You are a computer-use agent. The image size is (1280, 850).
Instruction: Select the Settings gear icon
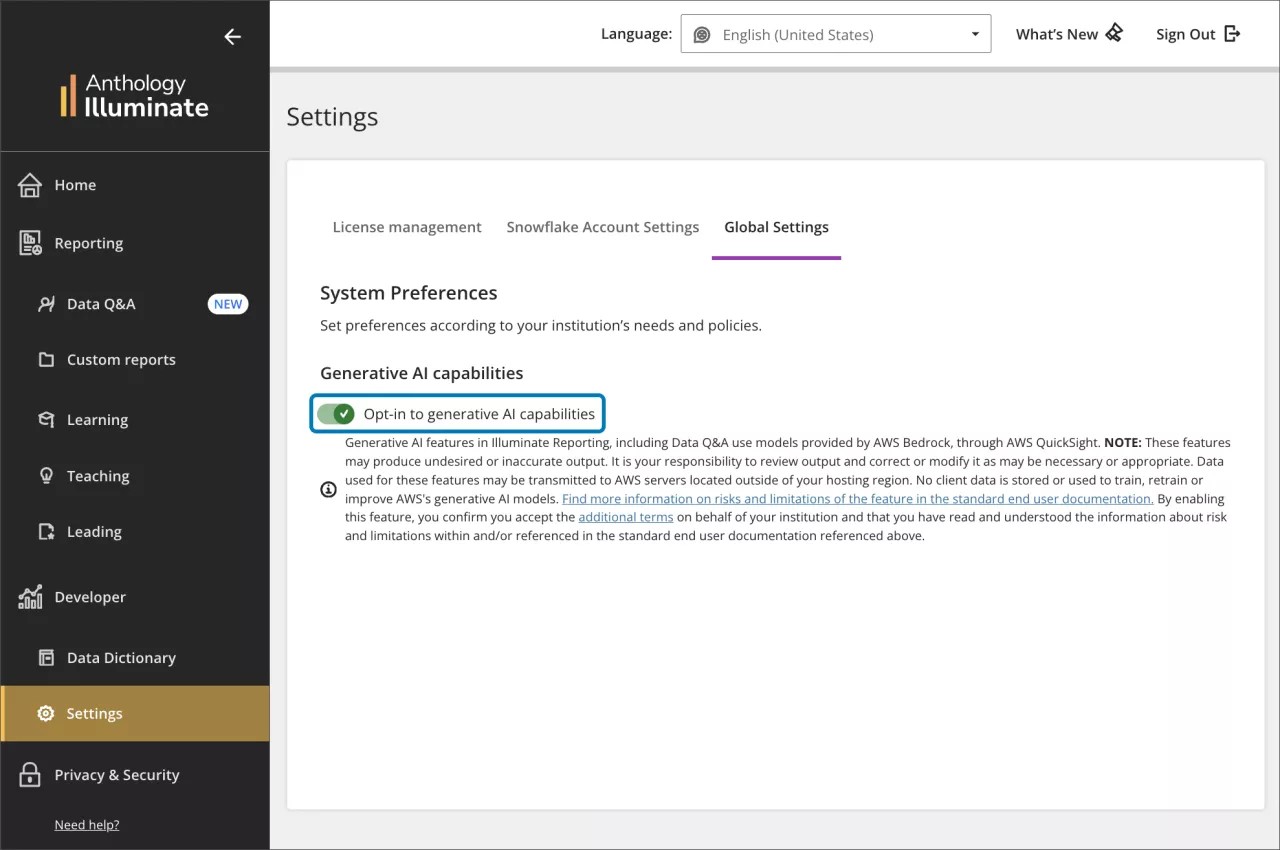[x=46, y=713]
